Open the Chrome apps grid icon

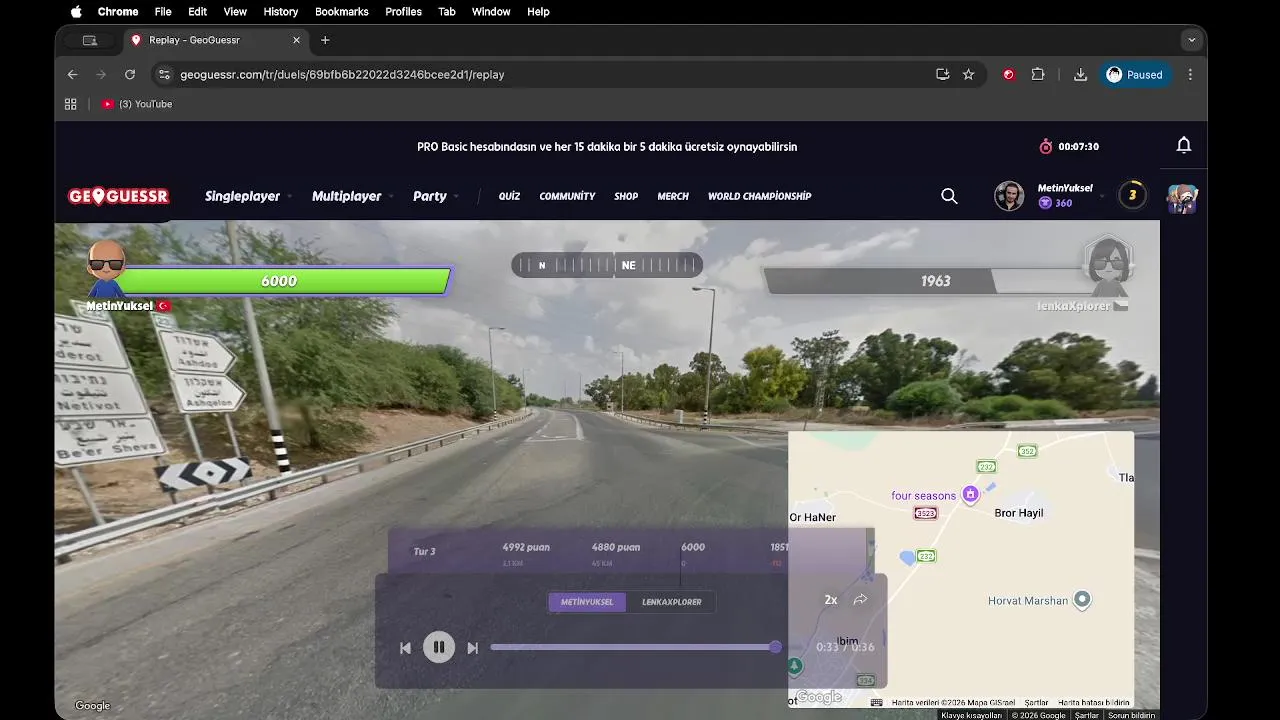(x=70, y=104)
